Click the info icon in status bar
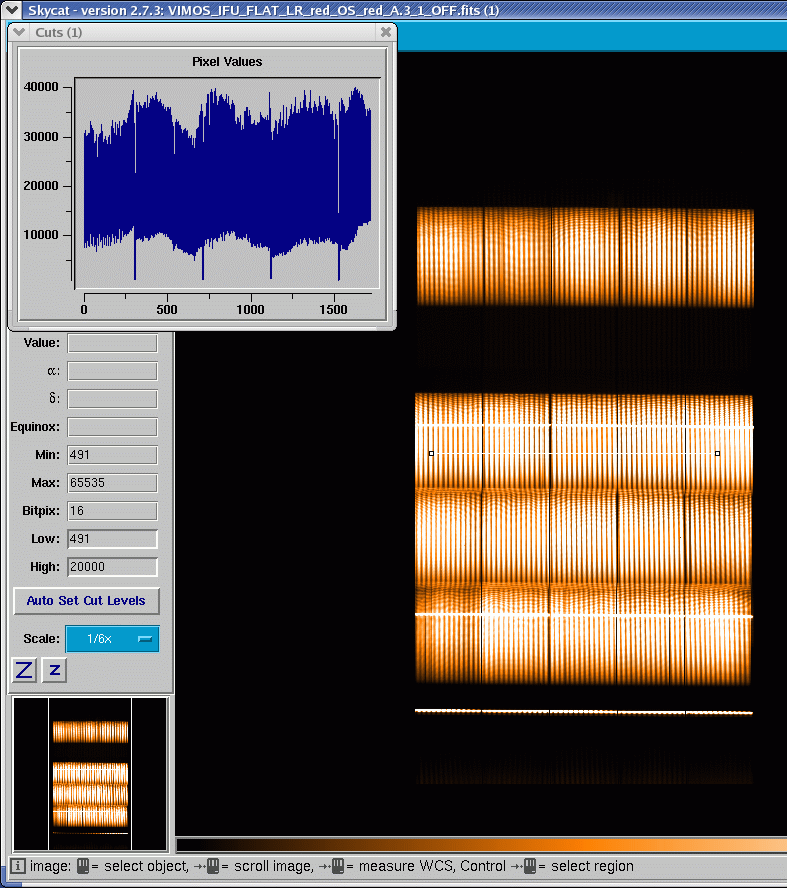 pyautogui.click(x=18, y=866)
